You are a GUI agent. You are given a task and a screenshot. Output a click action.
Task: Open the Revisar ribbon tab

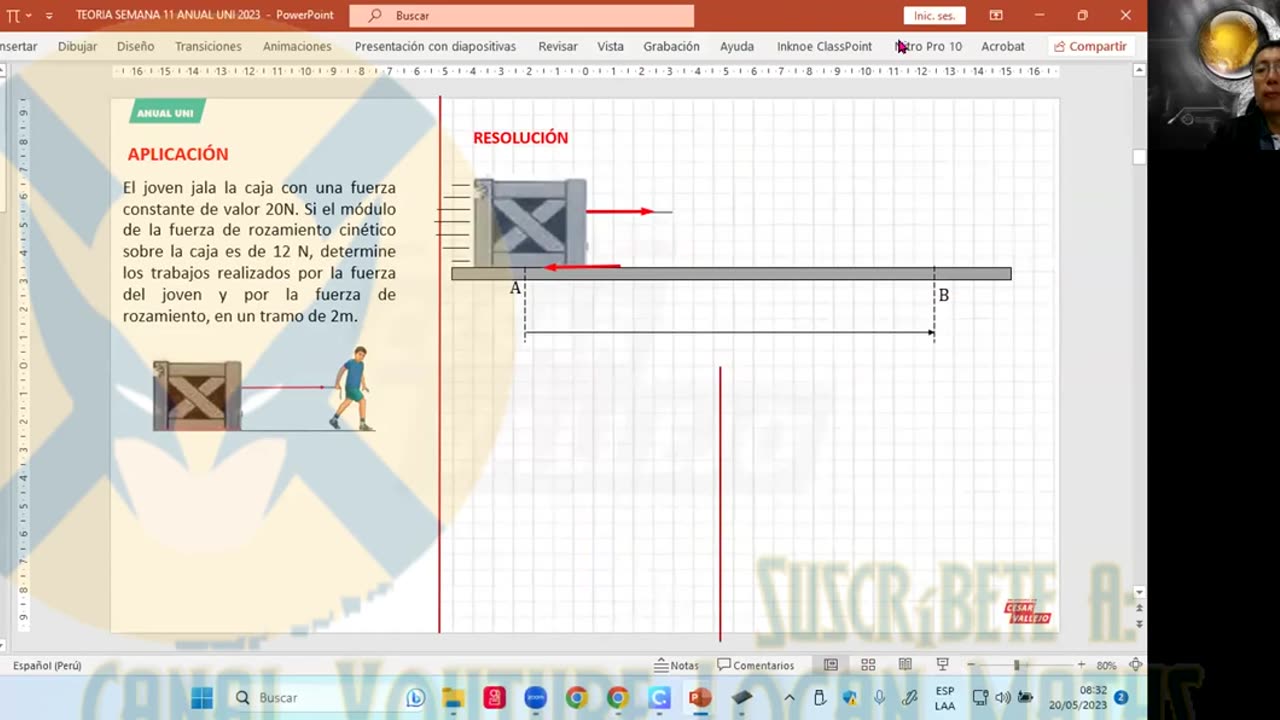(x=558, y=46)
